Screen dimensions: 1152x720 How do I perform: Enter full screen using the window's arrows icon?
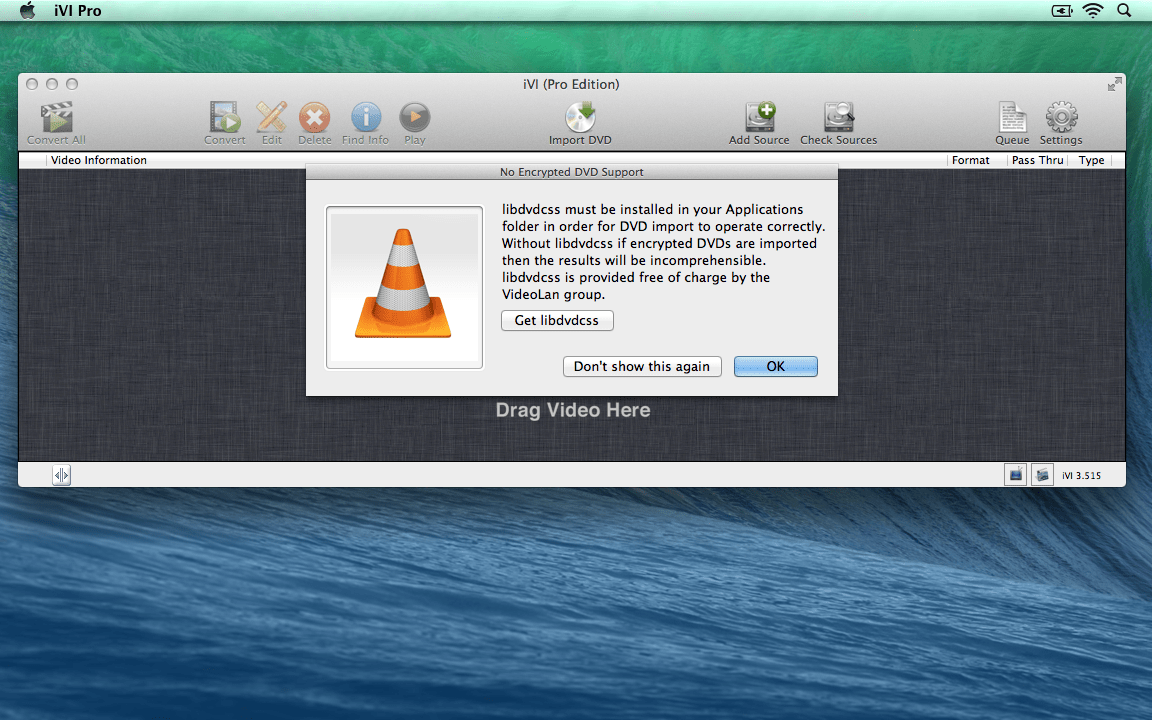tap(1115, 84)
